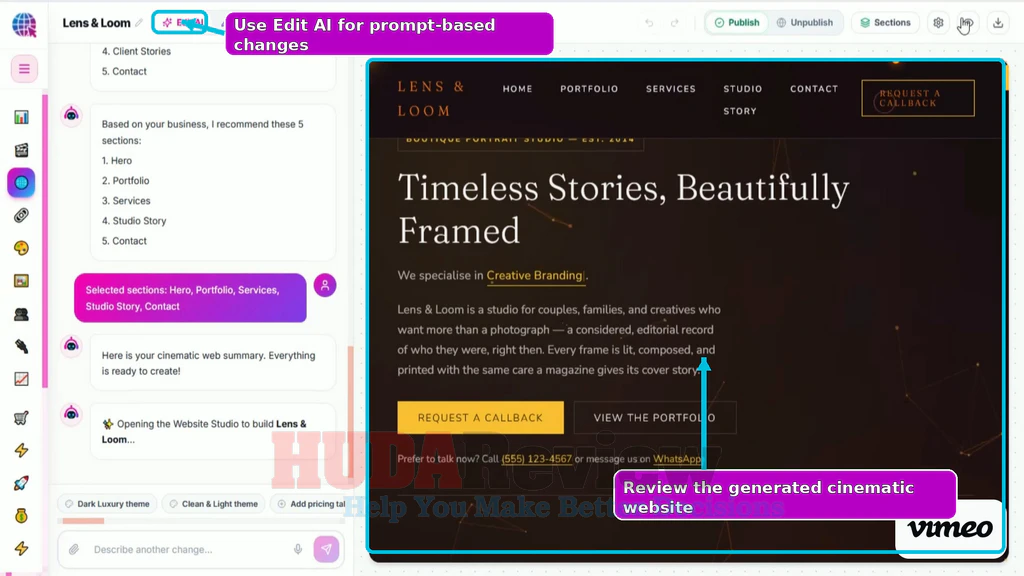Attach a file with the paperclip icon

74,549
